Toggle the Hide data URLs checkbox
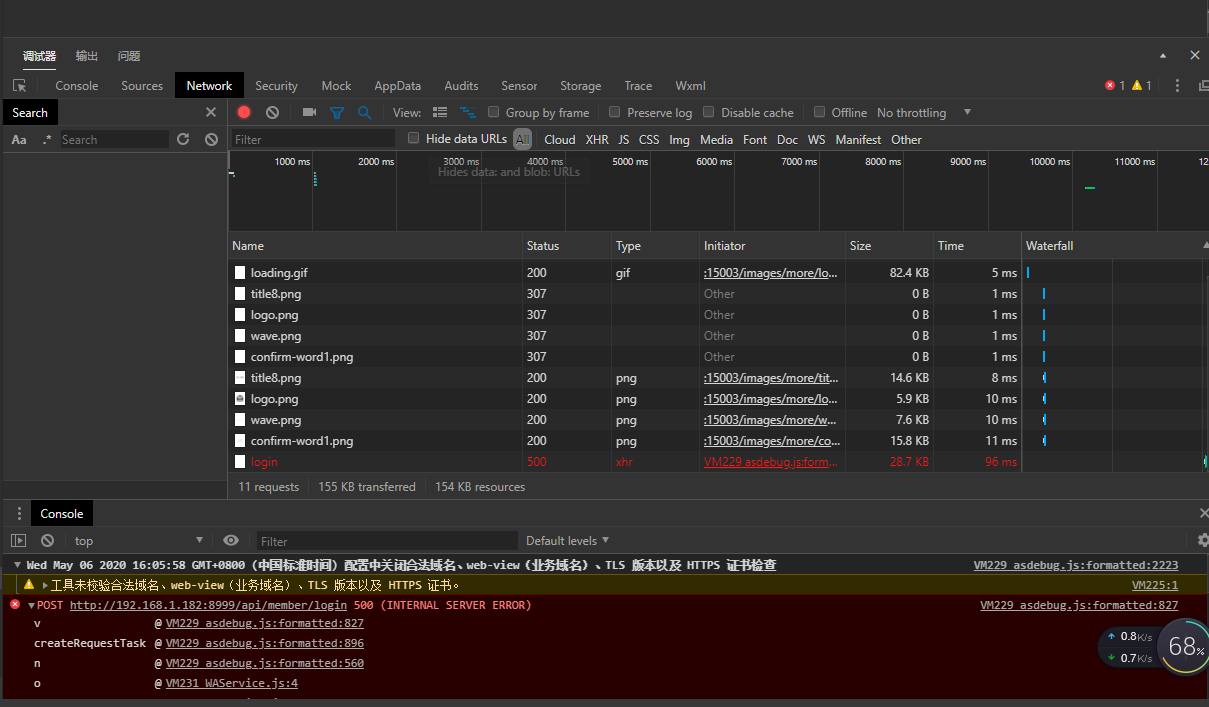This screenshot has width=1209, height=707. click(414, 139)
